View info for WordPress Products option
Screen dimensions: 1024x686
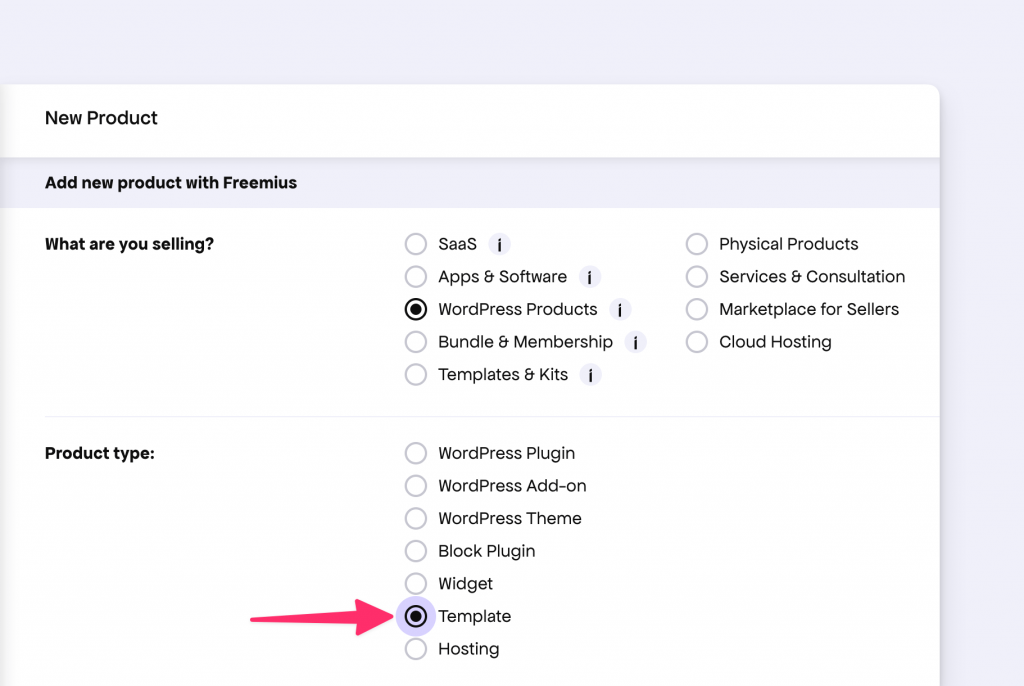[620, 310]
